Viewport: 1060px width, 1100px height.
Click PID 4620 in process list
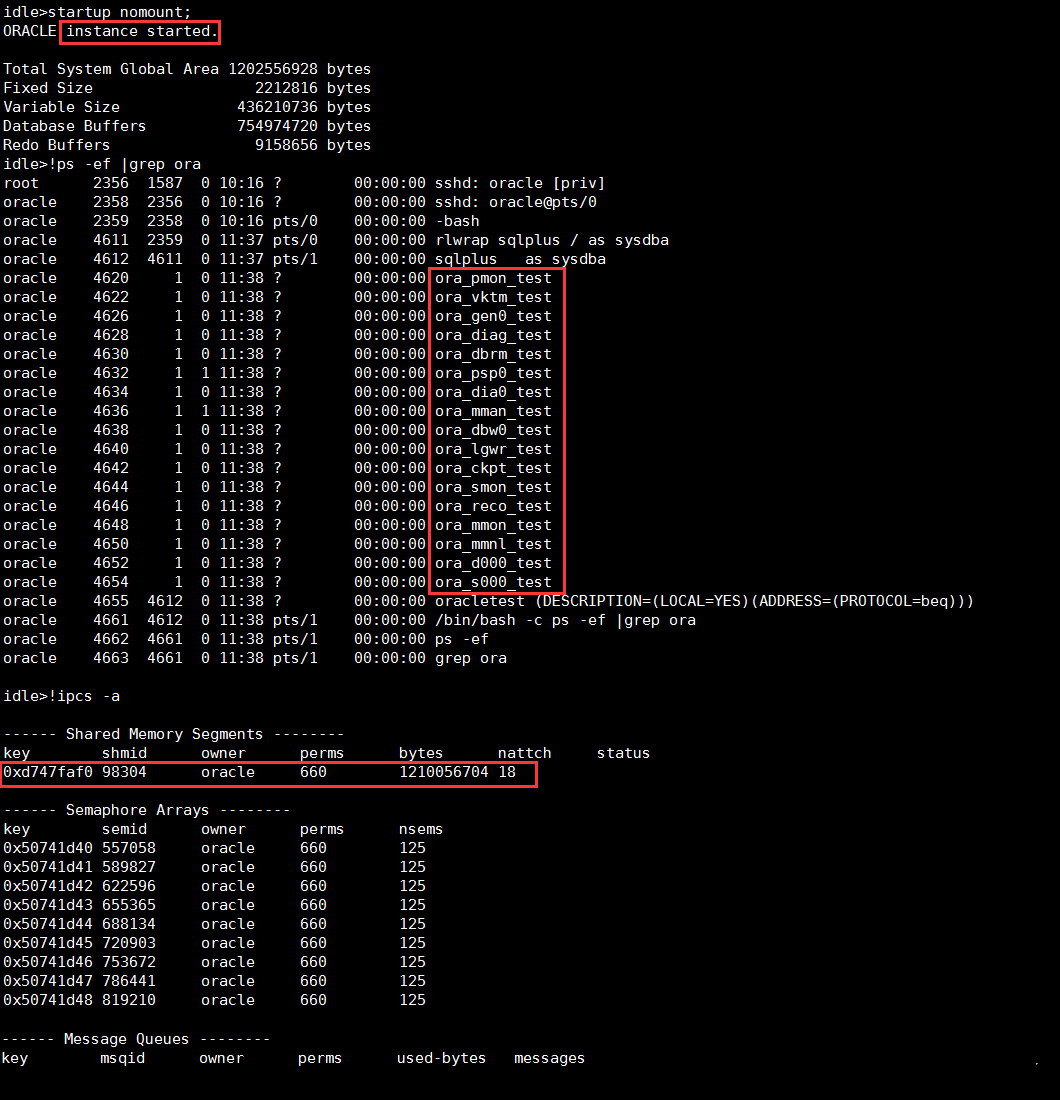click(x=111, y=278)
